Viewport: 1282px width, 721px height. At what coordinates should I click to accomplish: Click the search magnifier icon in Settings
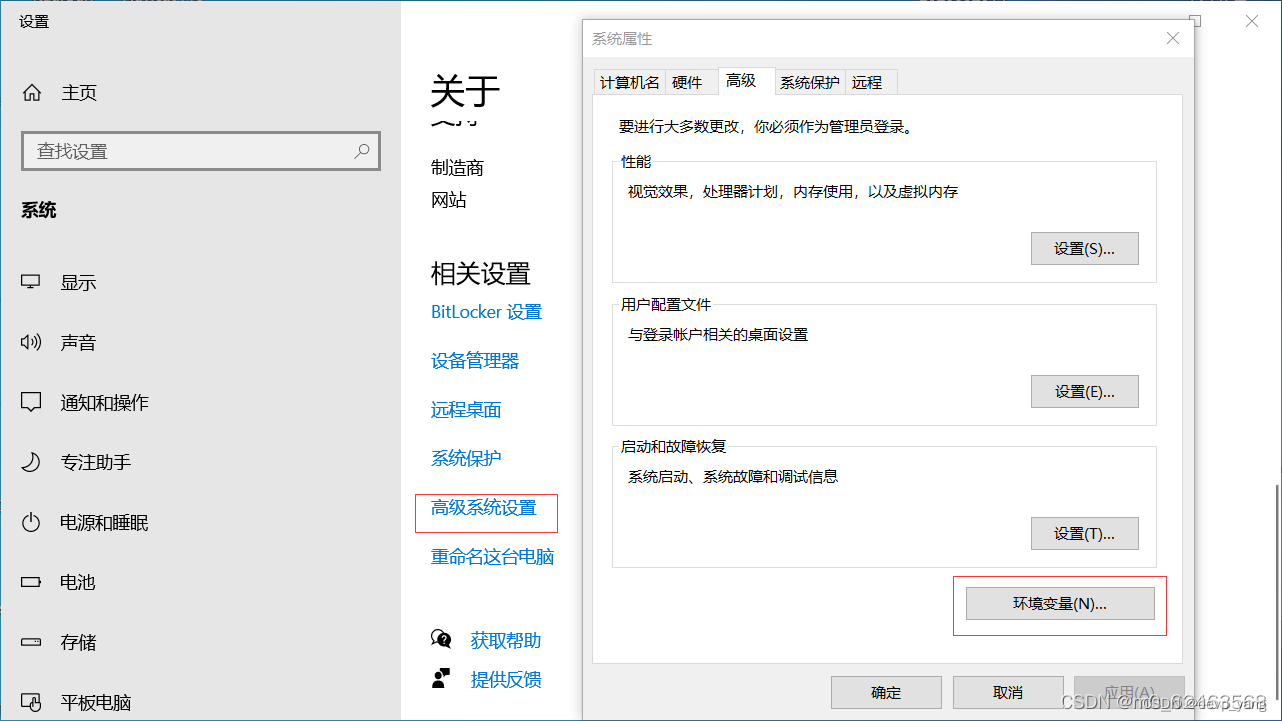click(362, 151)
